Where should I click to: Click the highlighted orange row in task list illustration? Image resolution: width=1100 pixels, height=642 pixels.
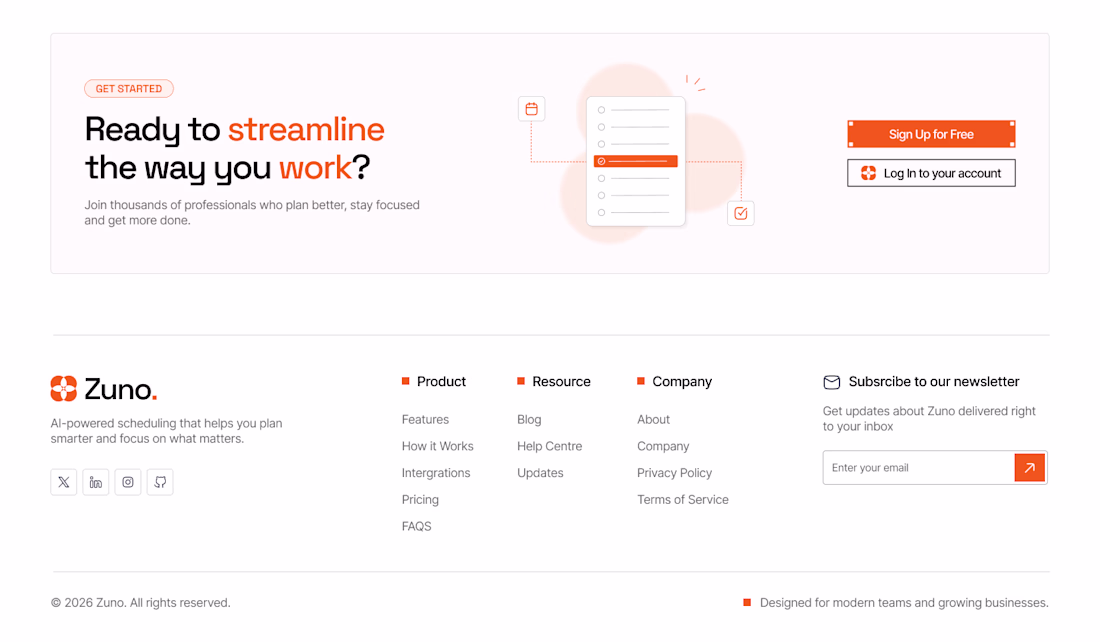click(636, 161)
